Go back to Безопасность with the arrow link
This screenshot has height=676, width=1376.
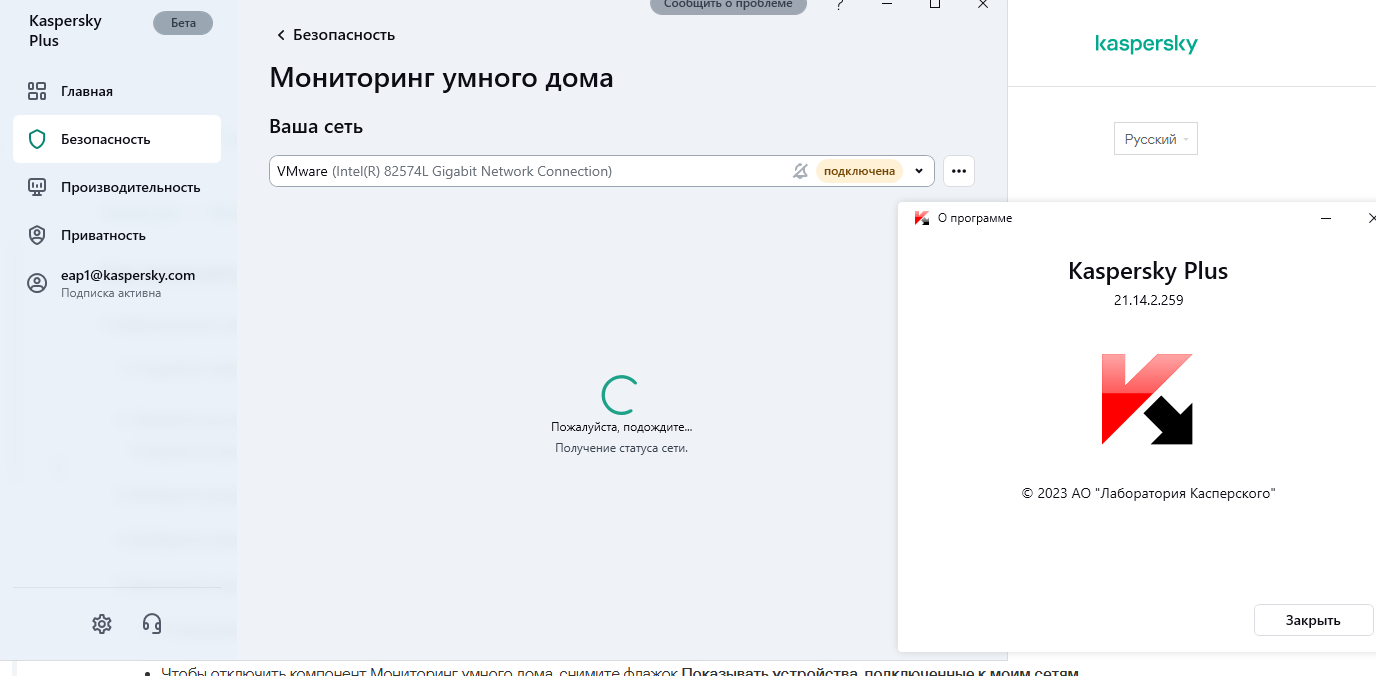336,35
